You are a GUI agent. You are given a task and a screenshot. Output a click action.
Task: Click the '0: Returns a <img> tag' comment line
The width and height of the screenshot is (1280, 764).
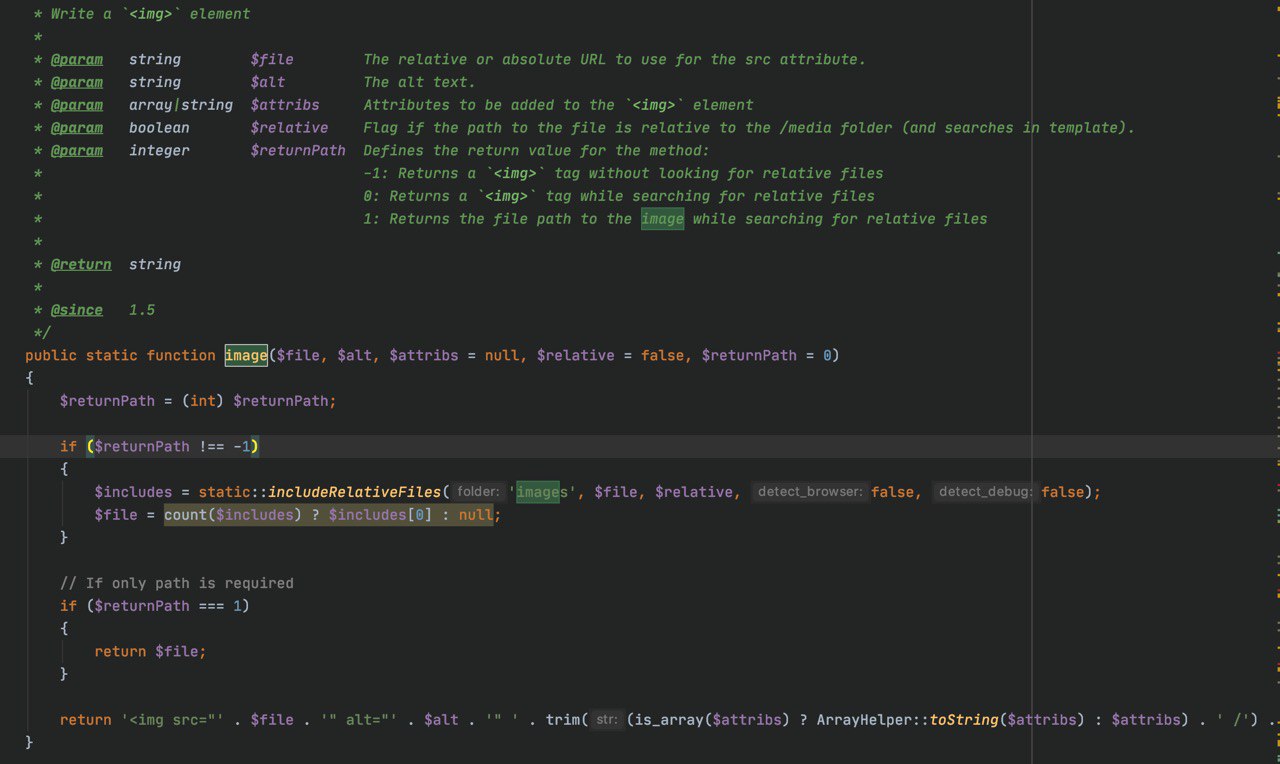(619, 196)
